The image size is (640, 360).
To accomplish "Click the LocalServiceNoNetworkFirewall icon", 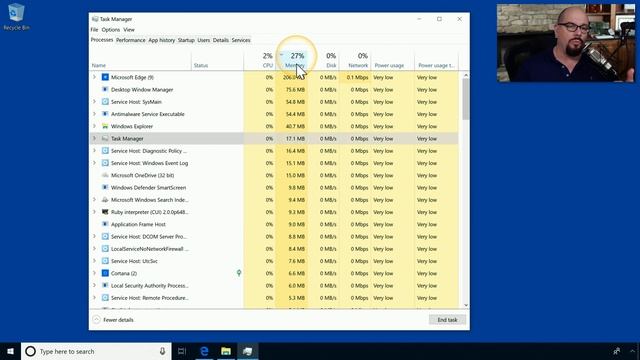I will click(x=105, y=249).
